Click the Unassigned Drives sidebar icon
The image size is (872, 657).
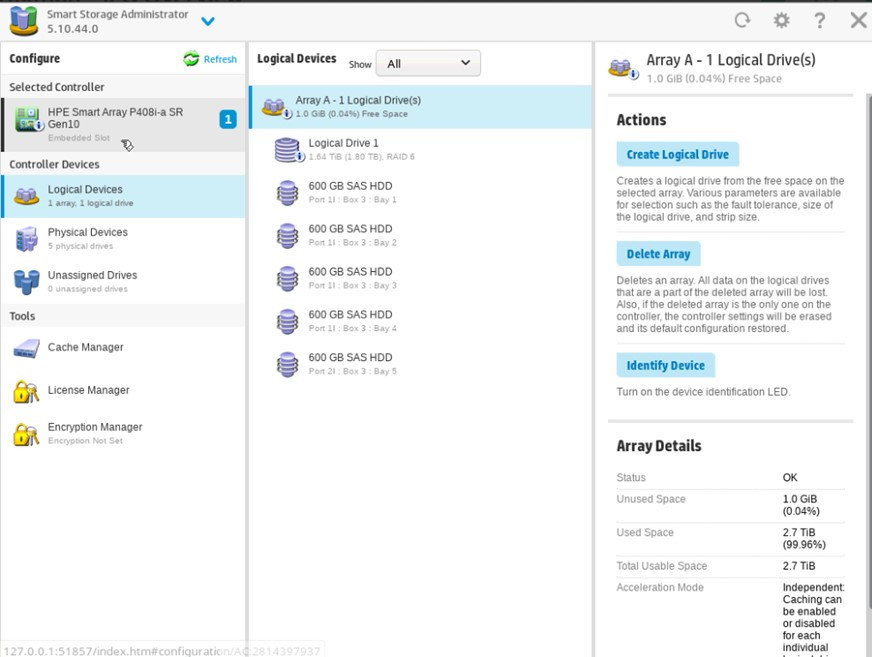pyautogui.click(x=26, y=281)
